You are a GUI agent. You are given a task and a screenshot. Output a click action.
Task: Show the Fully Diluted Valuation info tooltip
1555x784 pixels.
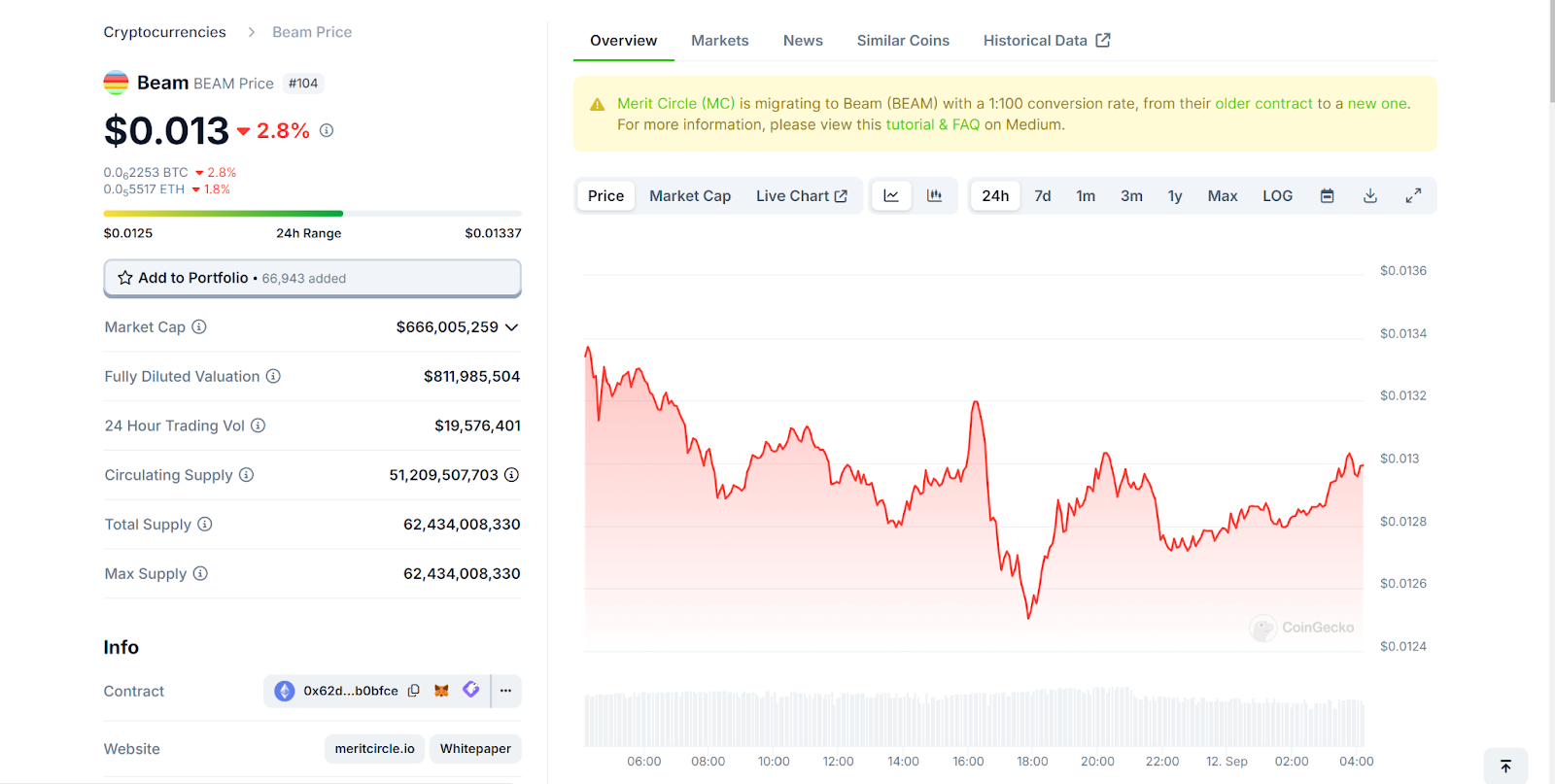273,376
